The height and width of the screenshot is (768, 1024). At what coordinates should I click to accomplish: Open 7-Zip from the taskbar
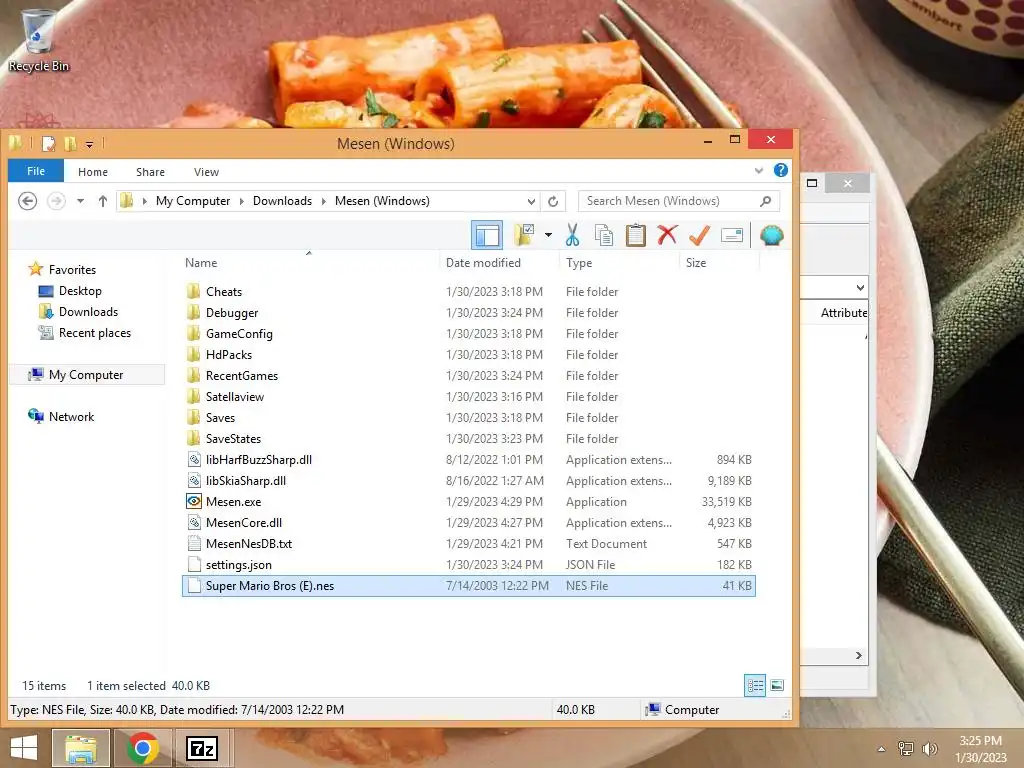(x=202, y=748)
